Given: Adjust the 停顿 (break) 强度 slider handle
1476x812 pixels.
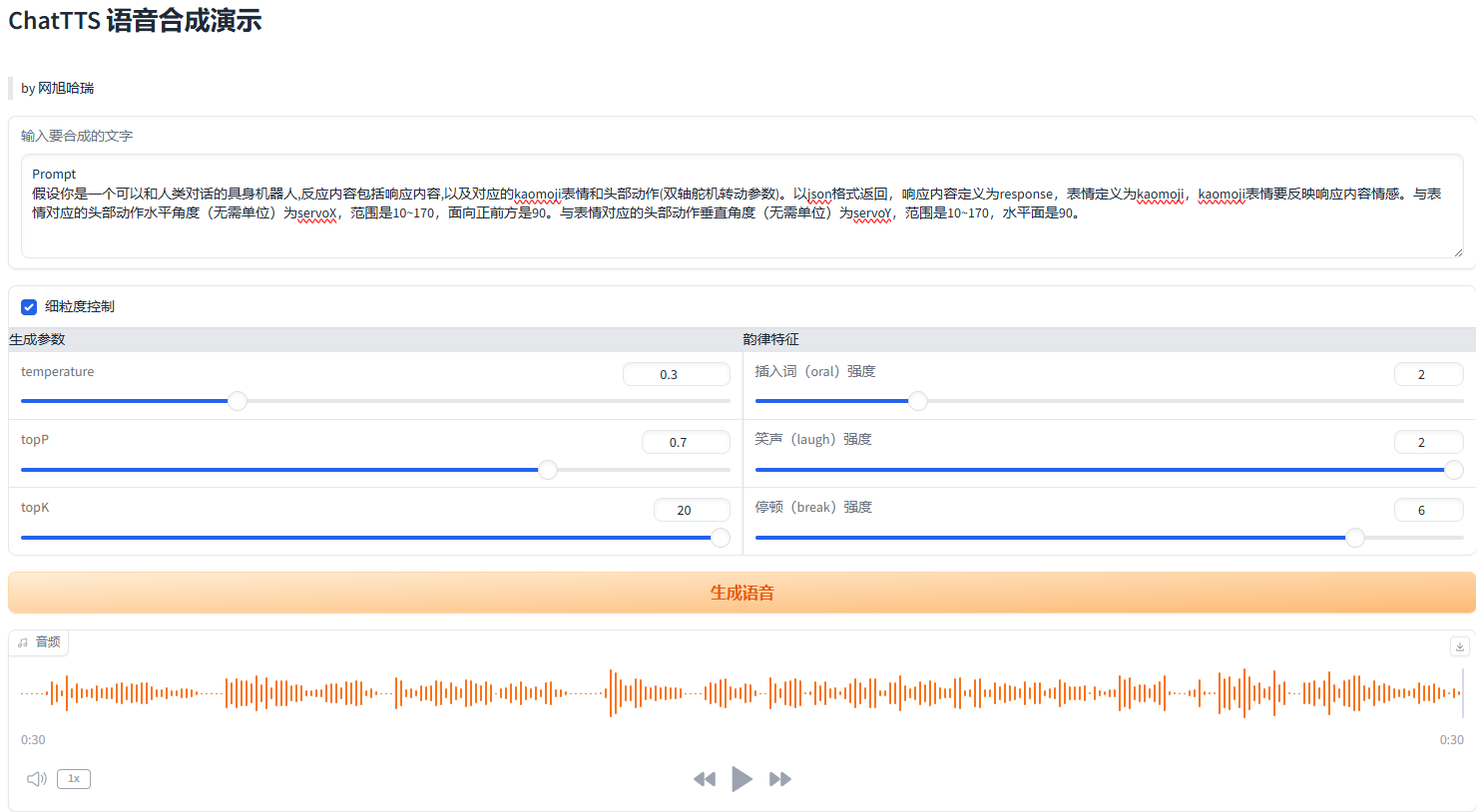Looking at the screenshot, I should pos(1354,537).
